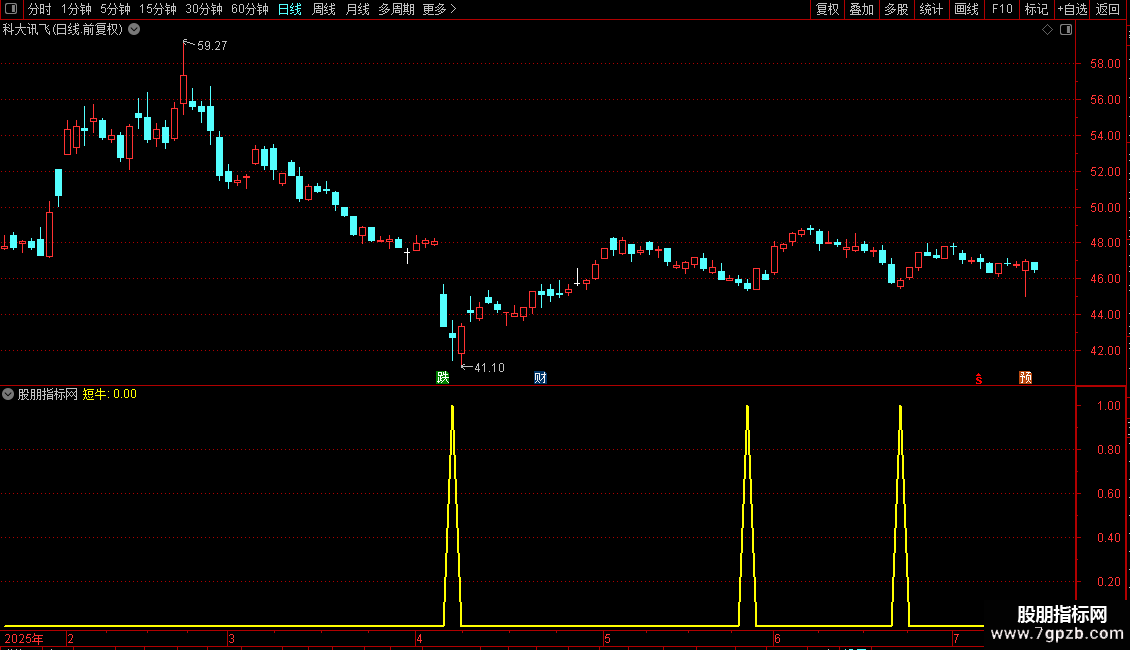The width and height of the screenshot is (1130, 650).
Task: Select the 60分钟 period
Action: pos(250,9)
